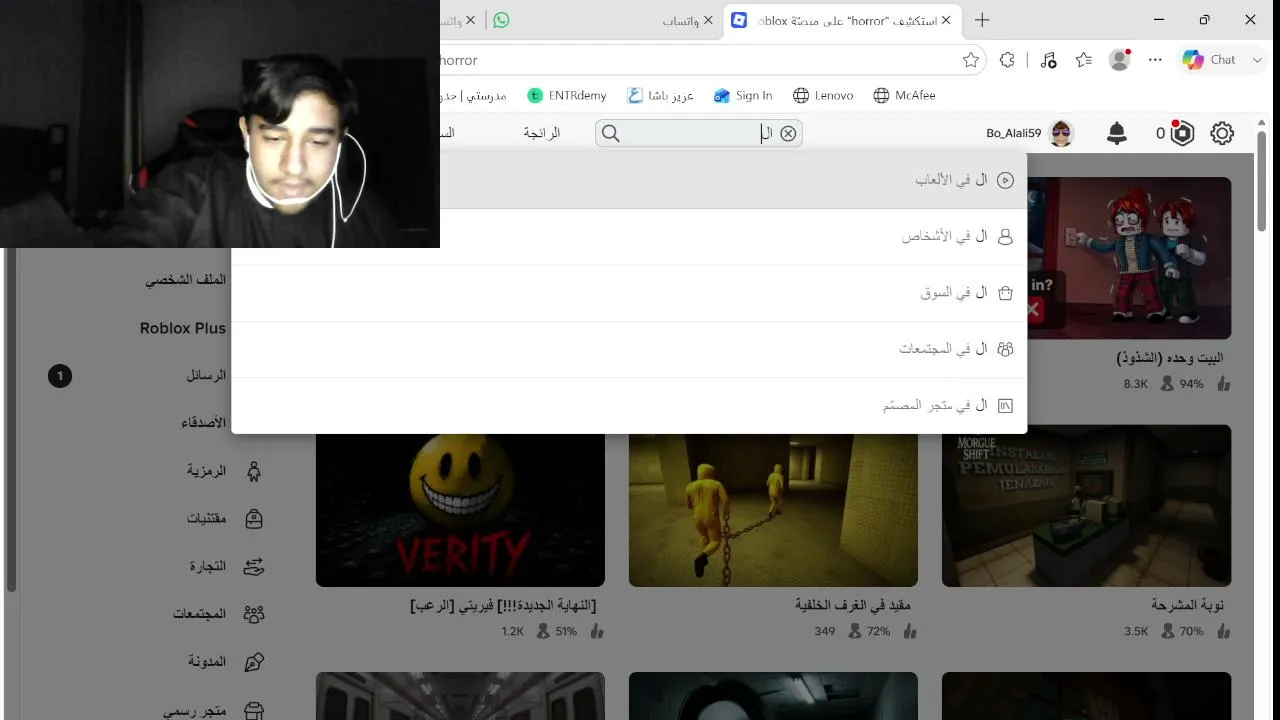The height and width of the screenshot is (720, 1280).
Task: Click the المجتمعات communities sidebar icon
Action: [254, 614]
